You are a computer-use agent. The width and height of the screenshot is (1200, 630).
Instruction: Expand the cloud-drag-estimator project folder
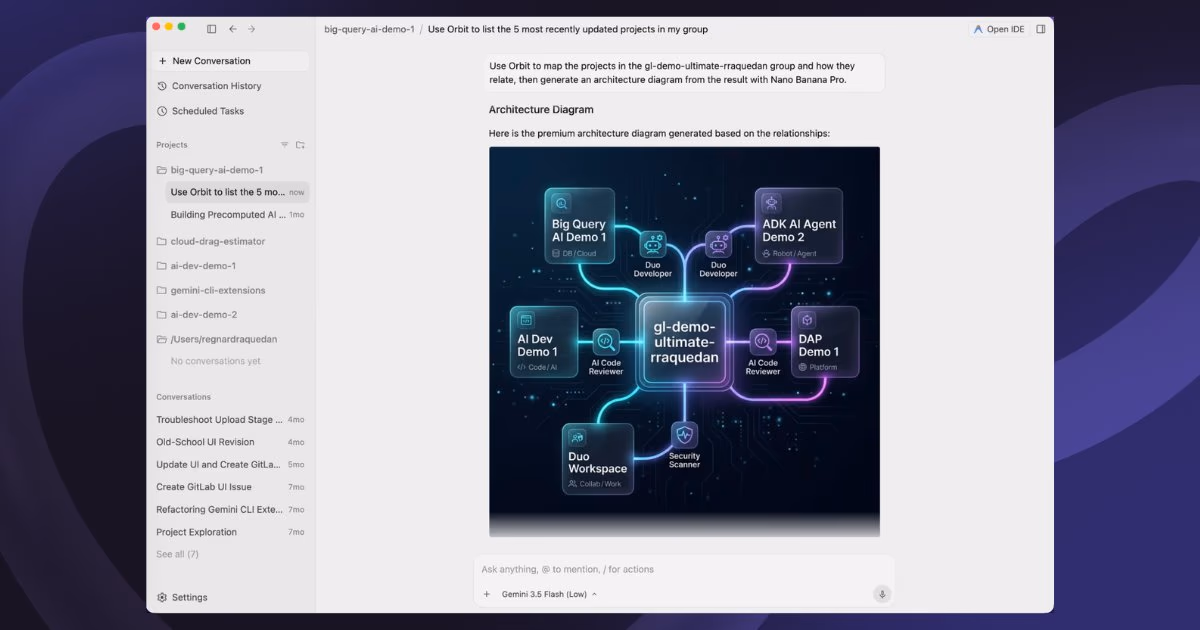coord(210,241)
